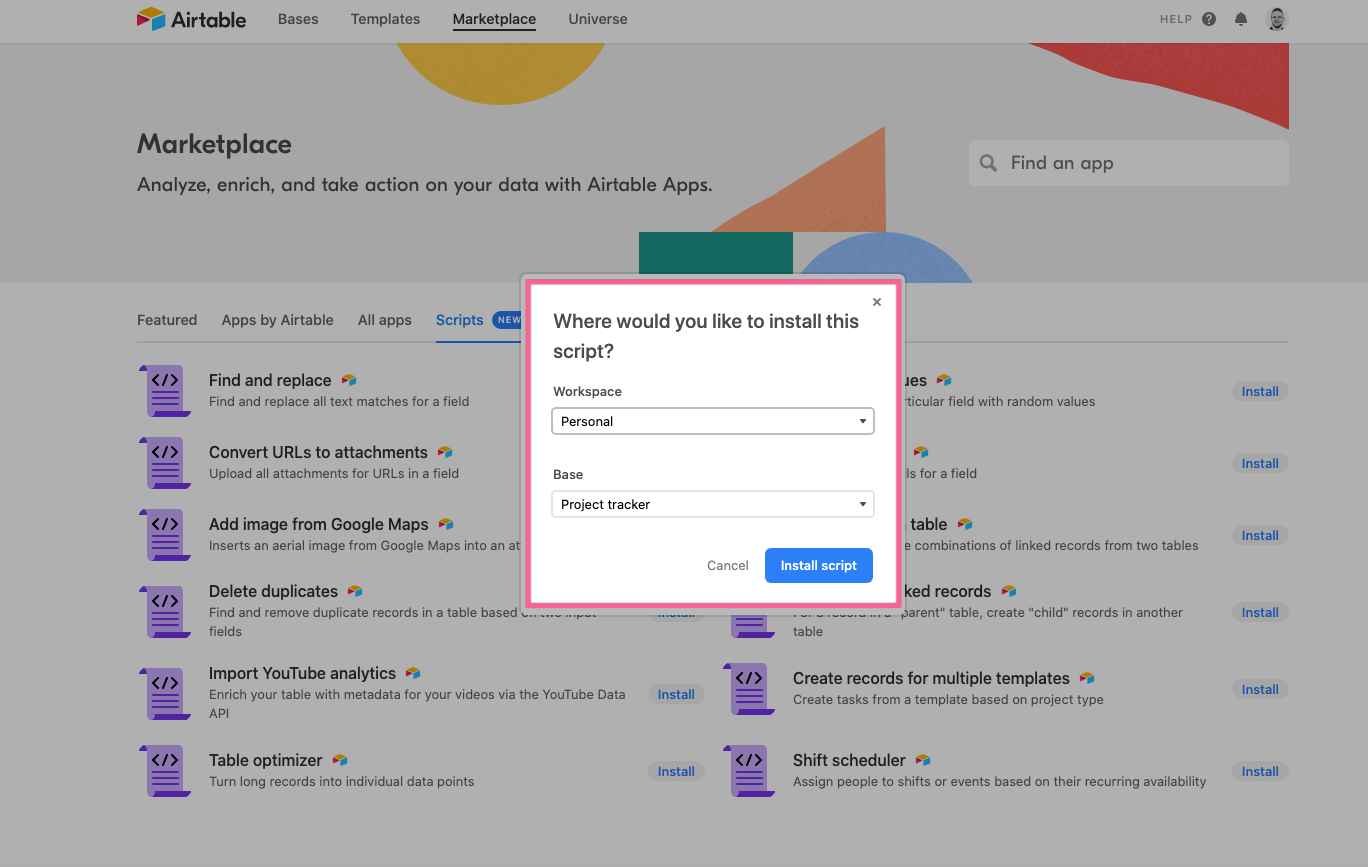1368x867 pixels.
Task: Click the Airtable logo
Action: point(191,19)
